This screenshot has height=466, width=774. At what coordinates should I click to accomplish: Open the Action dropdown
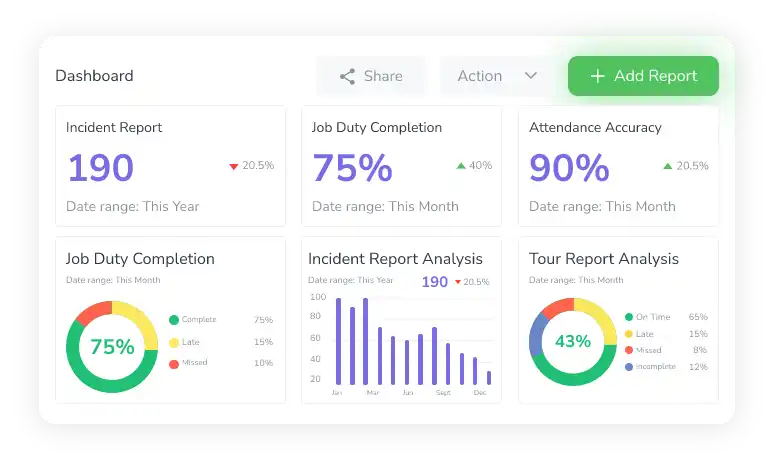tap(497, 76)
